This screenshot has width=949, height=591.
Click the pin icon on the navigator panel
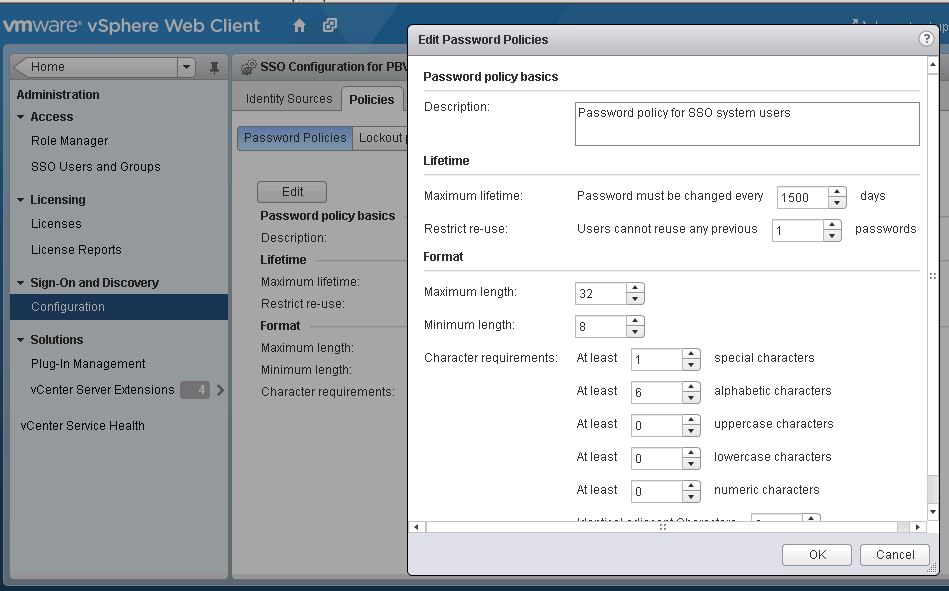coord(214,68)
